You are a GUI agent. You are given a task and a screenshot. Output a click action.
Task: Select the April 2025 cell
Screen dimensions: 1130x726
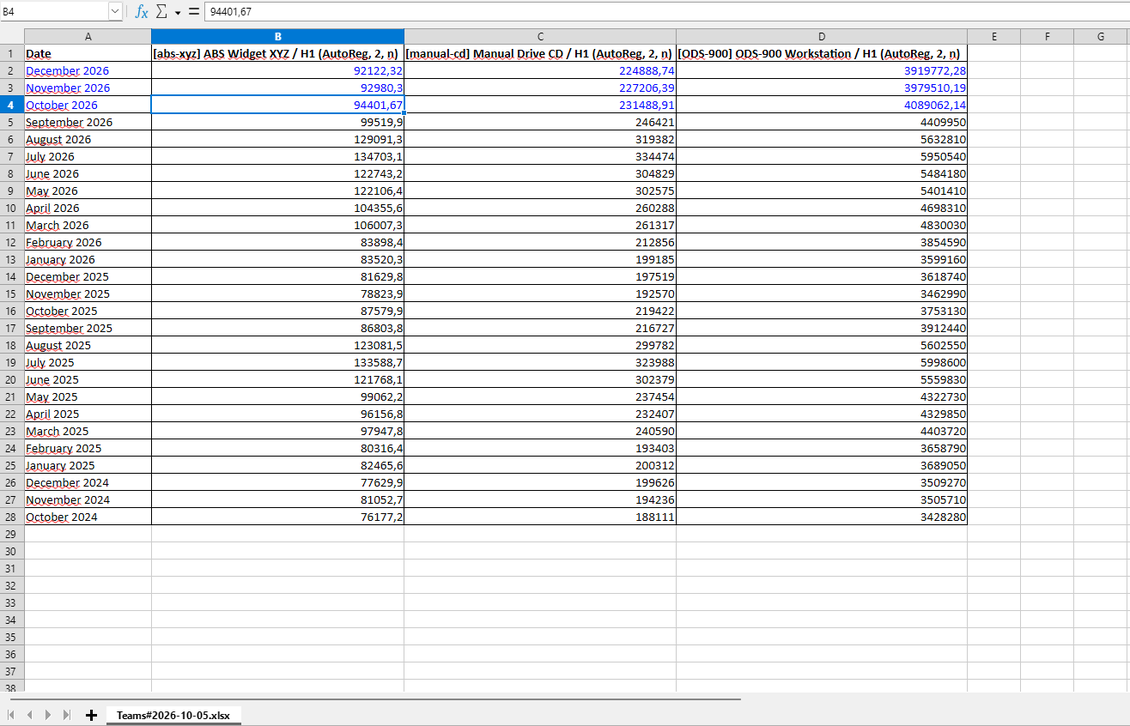point(88,414)
